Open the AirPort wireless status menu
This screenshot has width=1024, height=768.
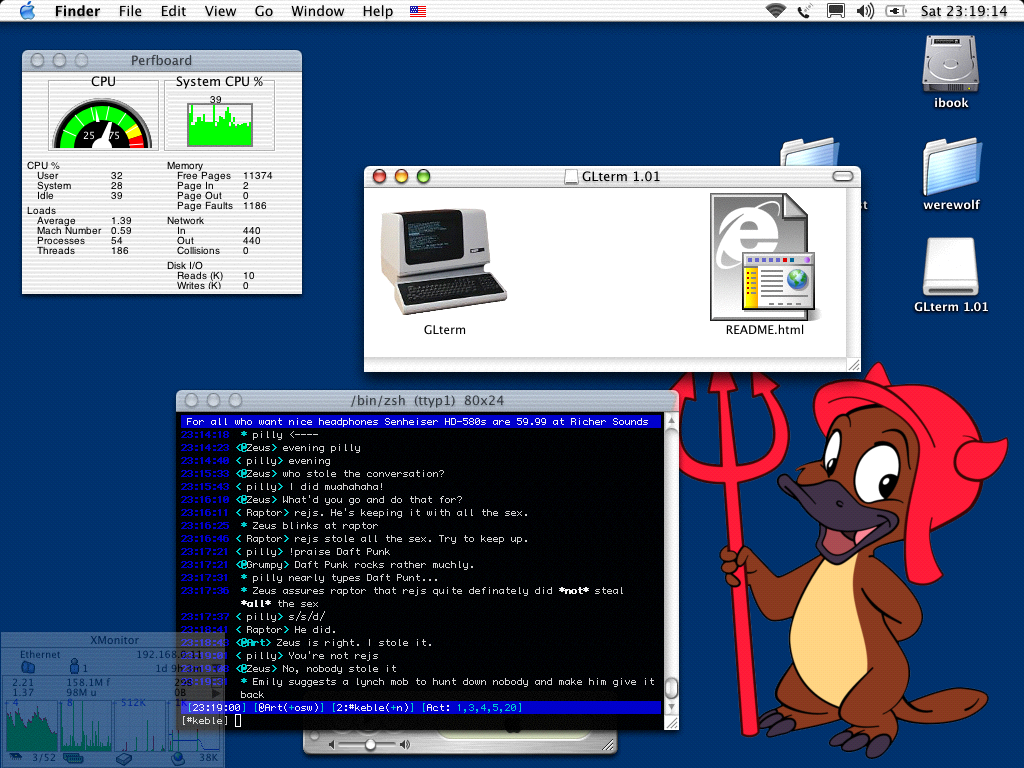[x=775, y=10]
